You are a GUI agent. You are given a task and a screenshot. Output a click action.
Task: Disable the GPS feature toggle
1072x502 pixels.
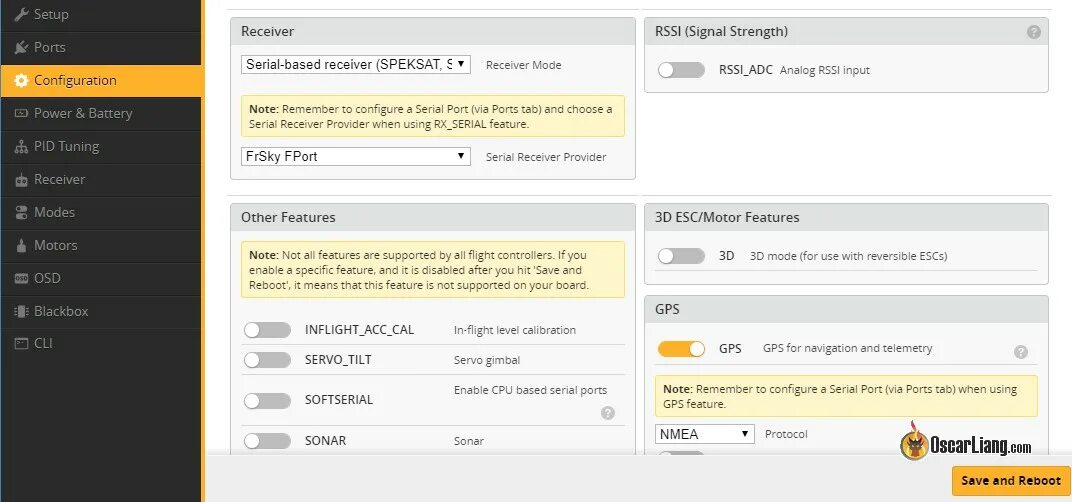coord(681,349)
